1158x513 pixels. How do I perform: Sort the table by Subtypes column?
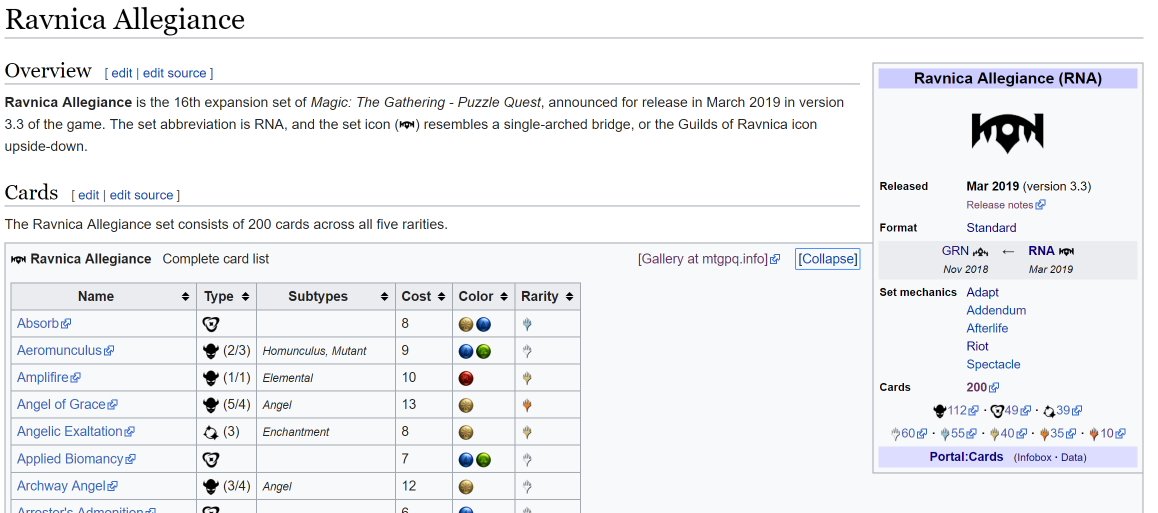tap(326, 296)
